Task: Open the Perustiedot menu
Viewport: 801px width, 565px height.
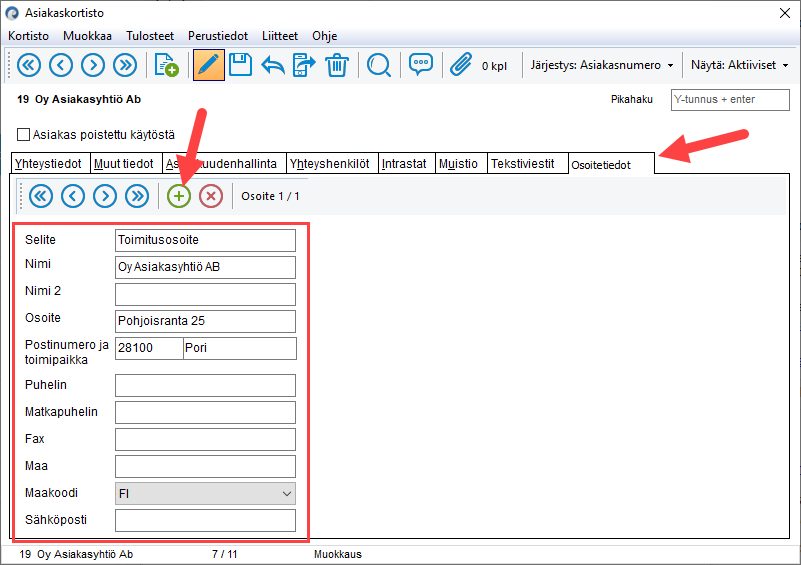Action: (218, 36)
